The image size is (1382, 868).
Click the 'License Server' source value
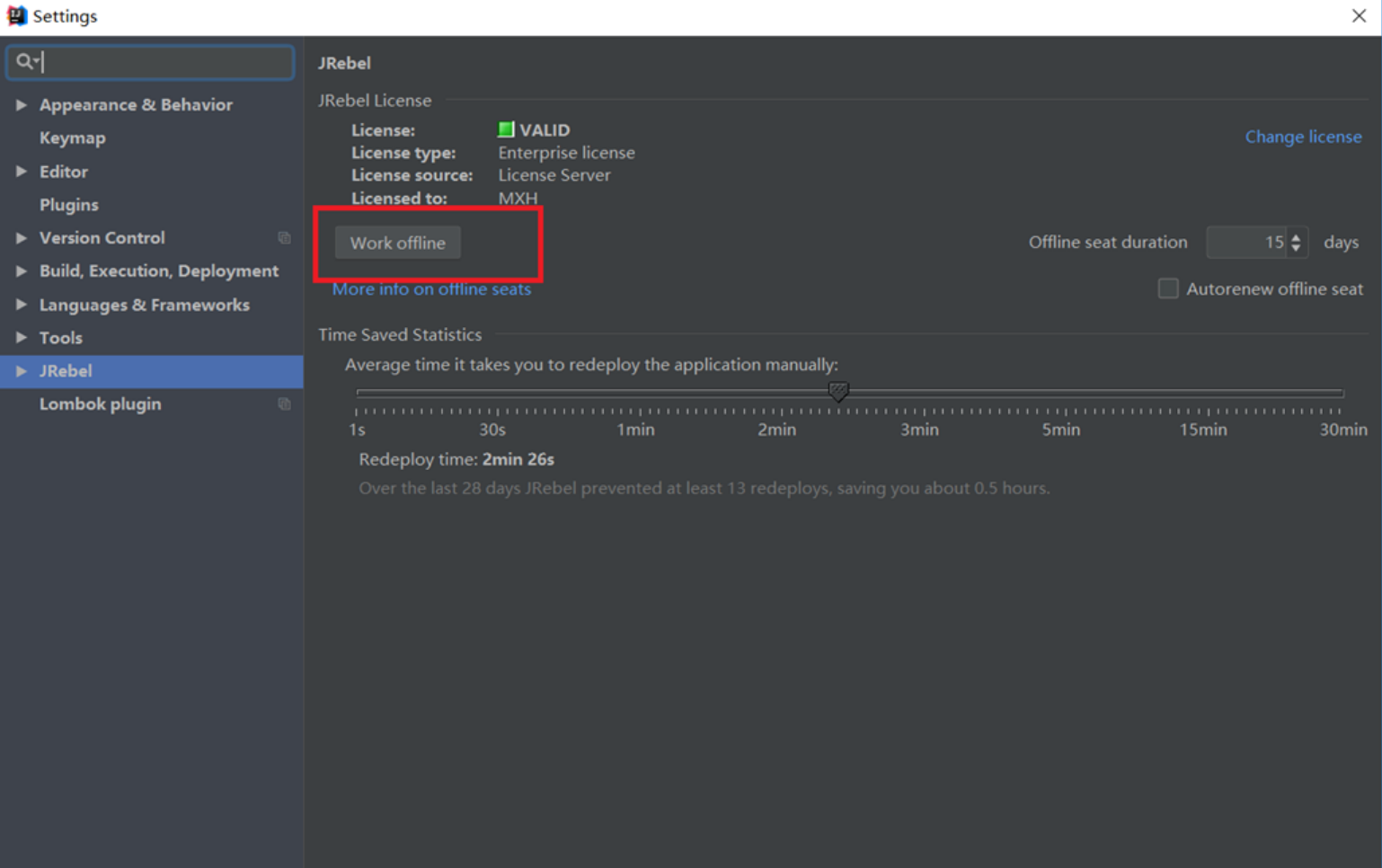tap(554, 175)
